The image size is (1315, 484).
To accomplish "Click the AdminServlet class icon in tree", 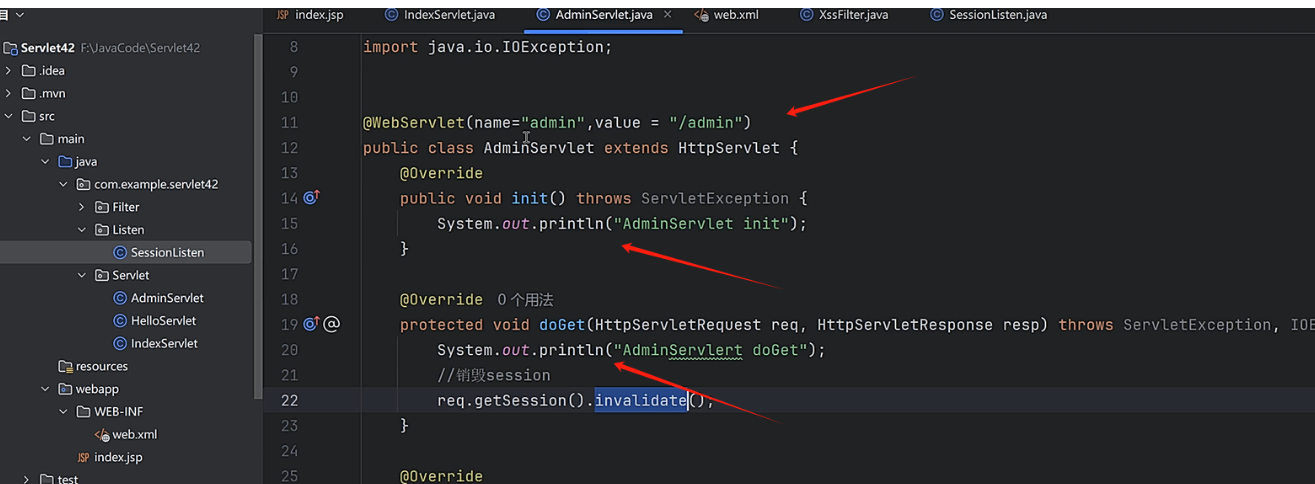I will [x=120, y=298].
